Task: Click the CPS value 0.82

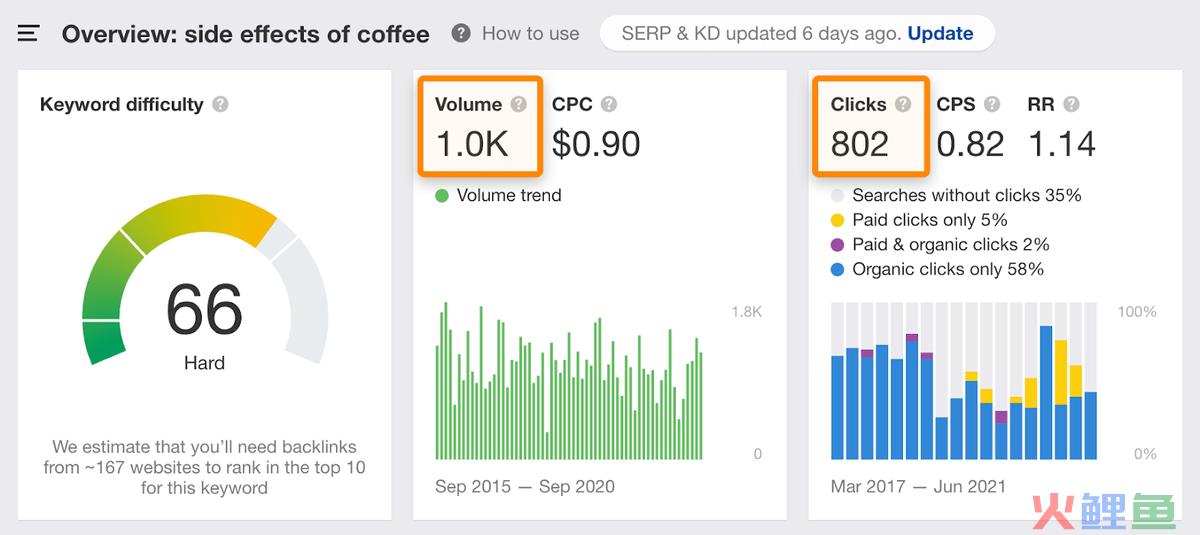Action: (970, 144)
